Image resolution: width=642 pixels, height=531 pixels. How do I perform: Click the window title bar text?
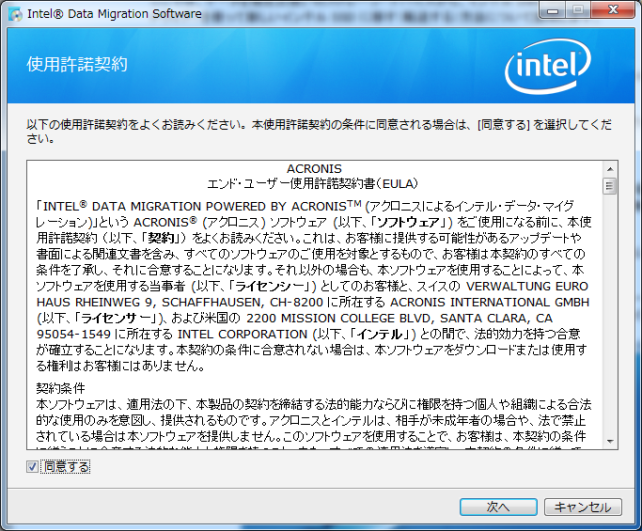pos(114,14)
